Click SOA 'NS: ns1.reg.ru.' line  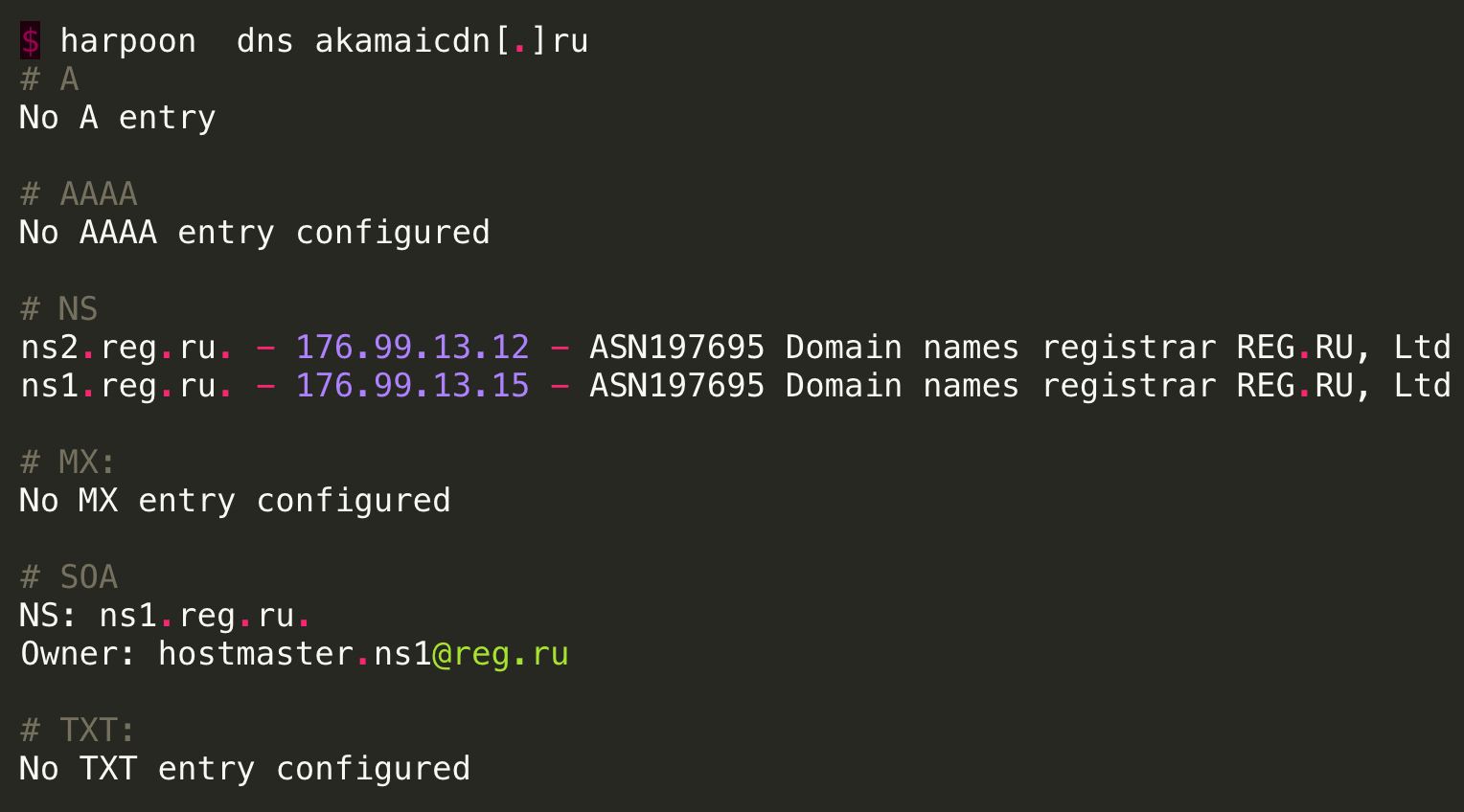[166, 616]
